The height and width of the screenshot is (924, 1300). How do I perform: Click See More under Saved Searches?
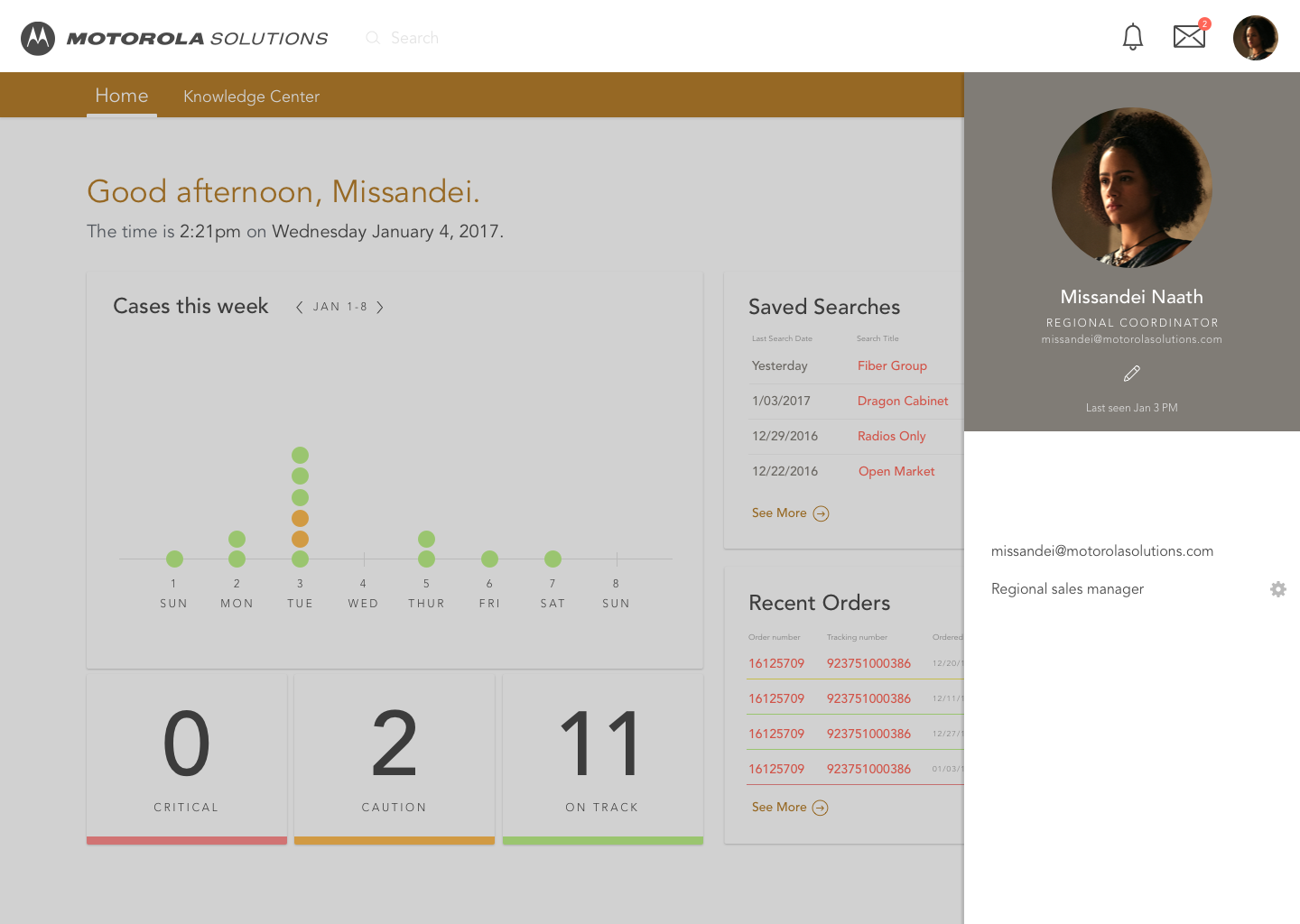(779, 513)
